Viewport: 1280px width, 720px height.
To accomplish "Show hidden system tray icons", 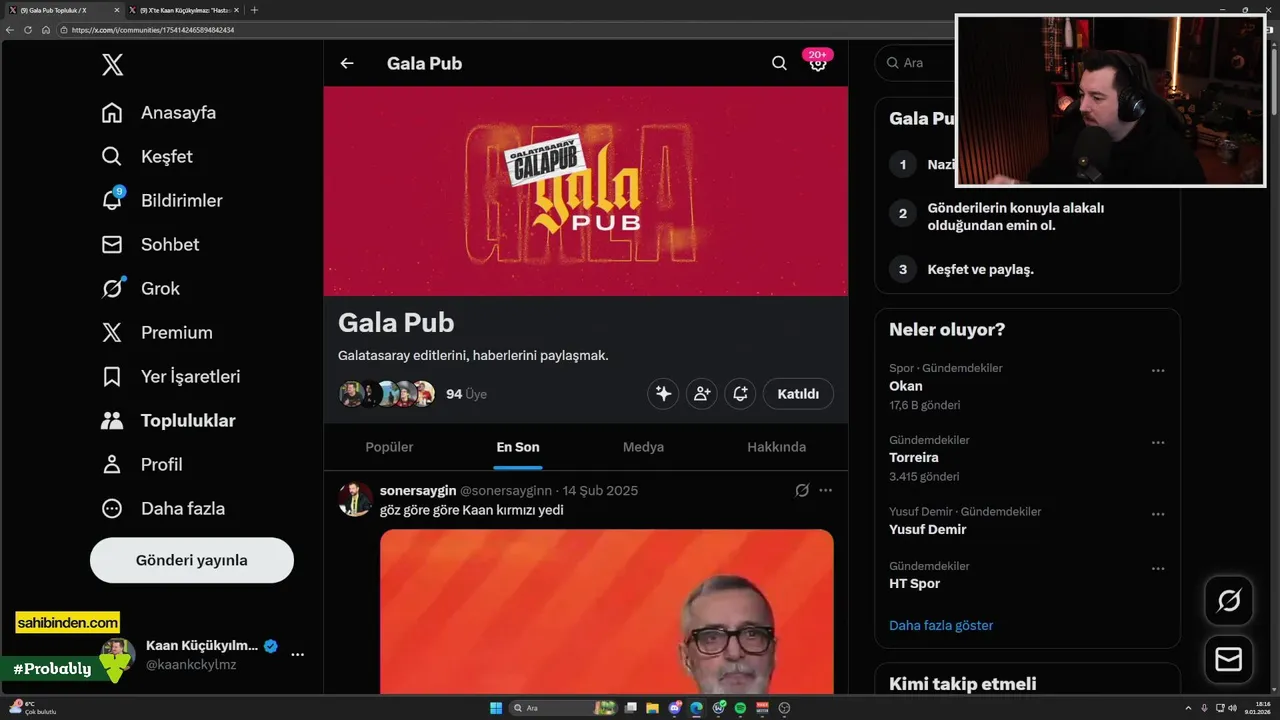I will (x=1188, y=708).
